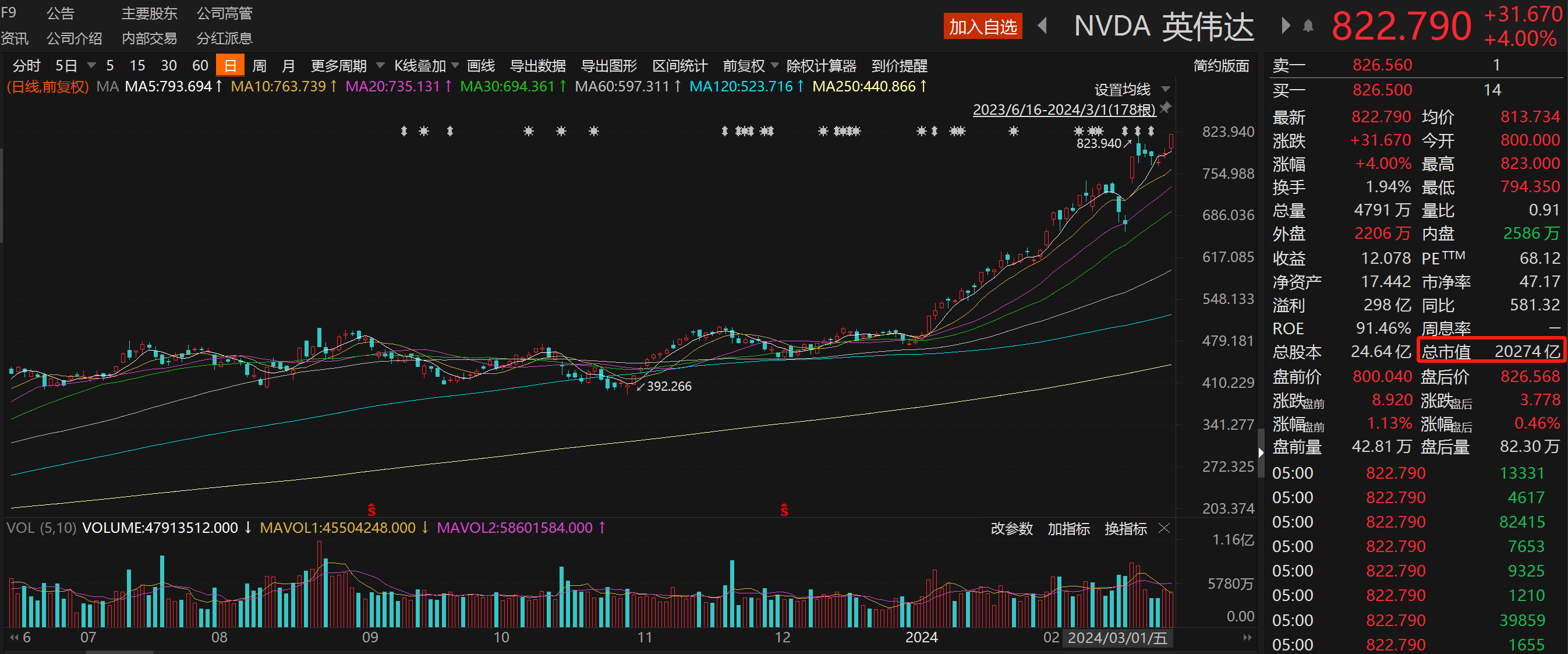The image size is (1568, 654).
Task: Click 导出图形 export chart
Action: click(x=608, y=65)
